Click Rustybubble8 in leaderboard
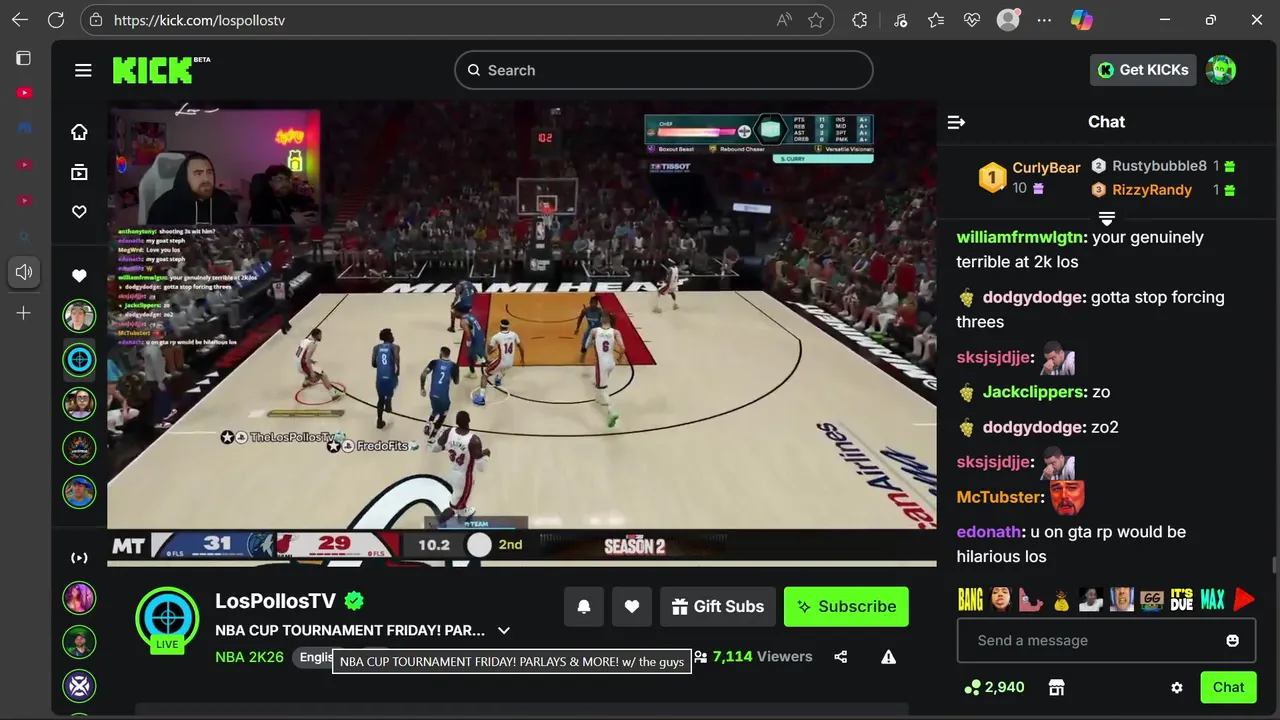 tap(1159, 167)
